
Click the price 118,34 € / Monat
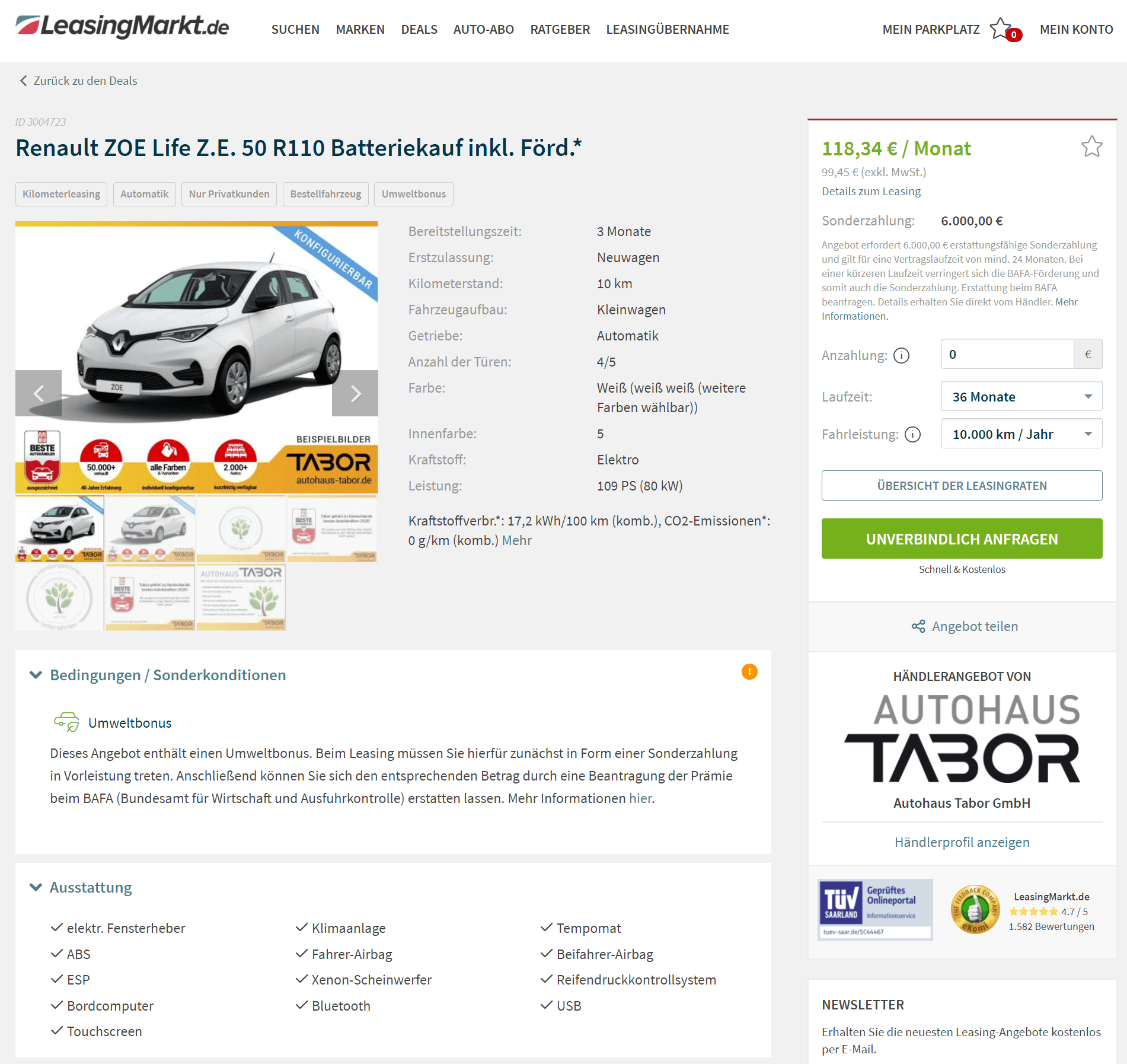[896, 148]
